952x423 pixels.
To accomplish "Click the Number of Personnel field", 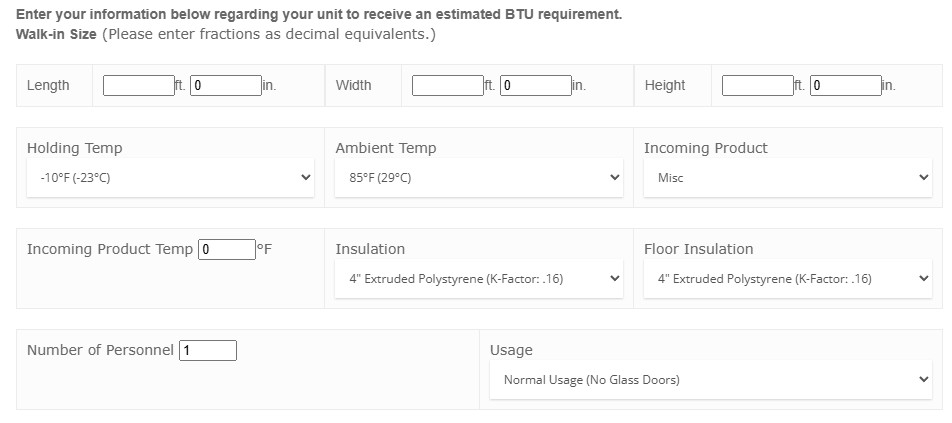I will (x=208, y=351).
